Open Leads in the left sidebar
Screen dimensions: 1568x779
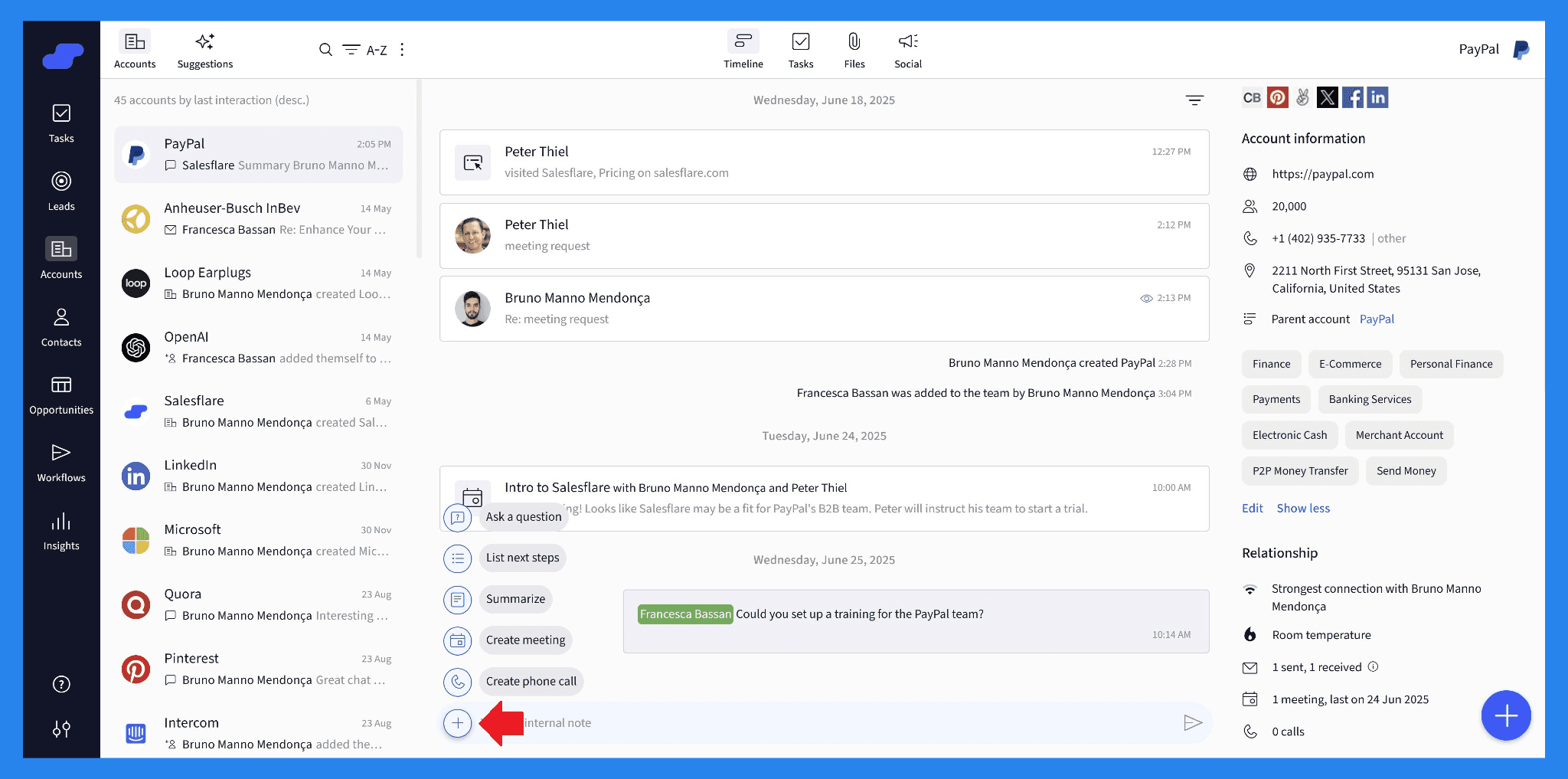[61, 191]
